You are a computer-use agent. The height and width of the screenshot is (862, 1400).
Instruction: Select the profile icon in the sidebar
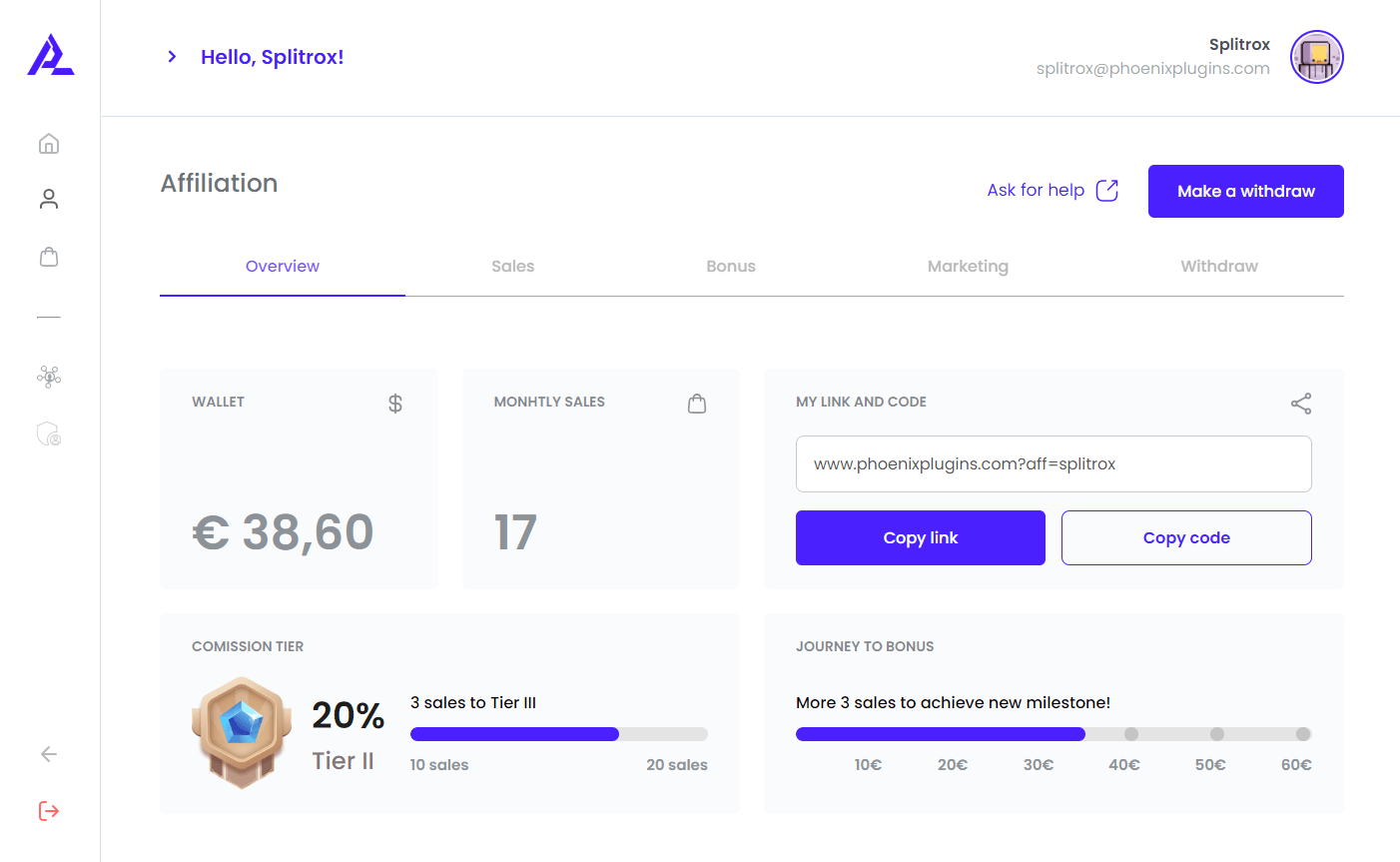click(48, 198)
